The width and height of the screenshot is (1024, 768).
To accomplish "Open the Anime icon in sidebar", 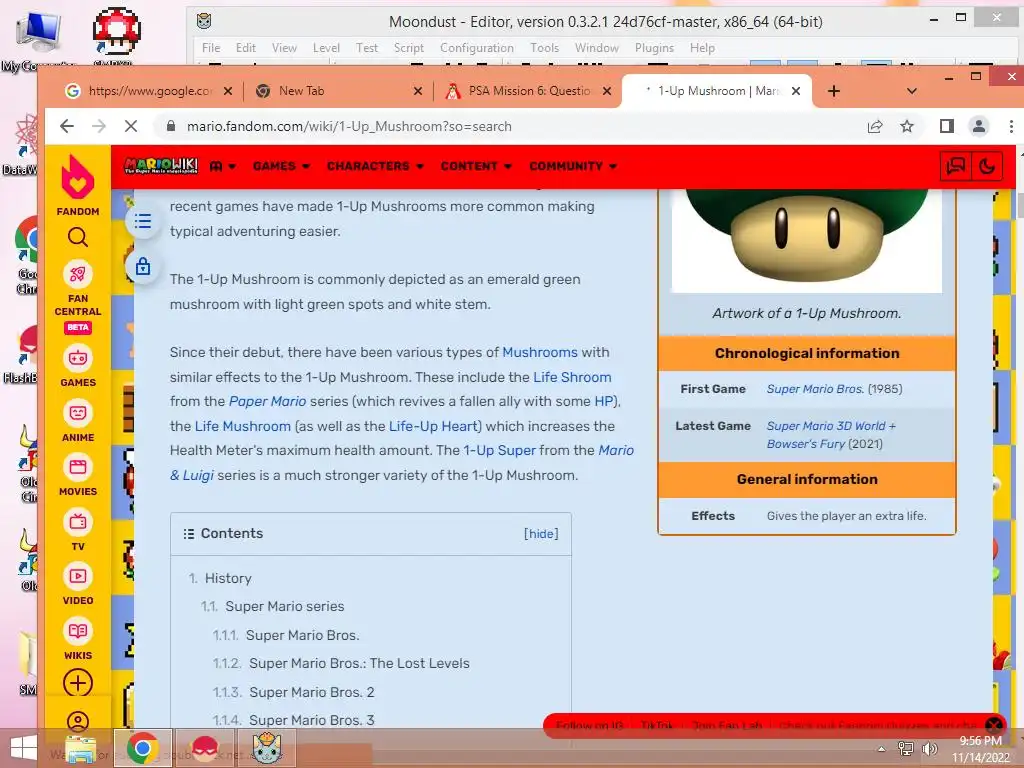I will point(78,413).
